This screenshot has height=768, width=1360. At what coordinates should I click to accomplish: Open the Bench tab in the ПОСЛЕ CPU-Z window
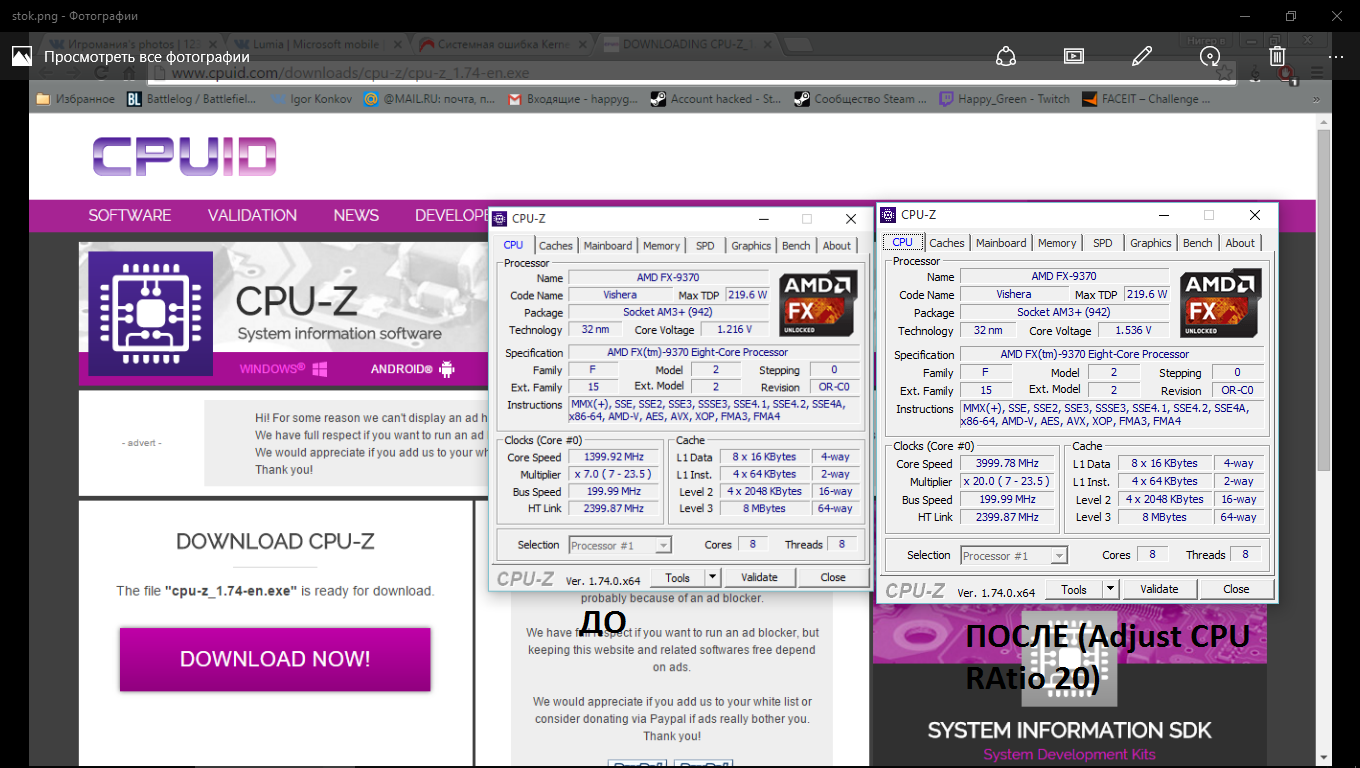tap(1198, 243)
